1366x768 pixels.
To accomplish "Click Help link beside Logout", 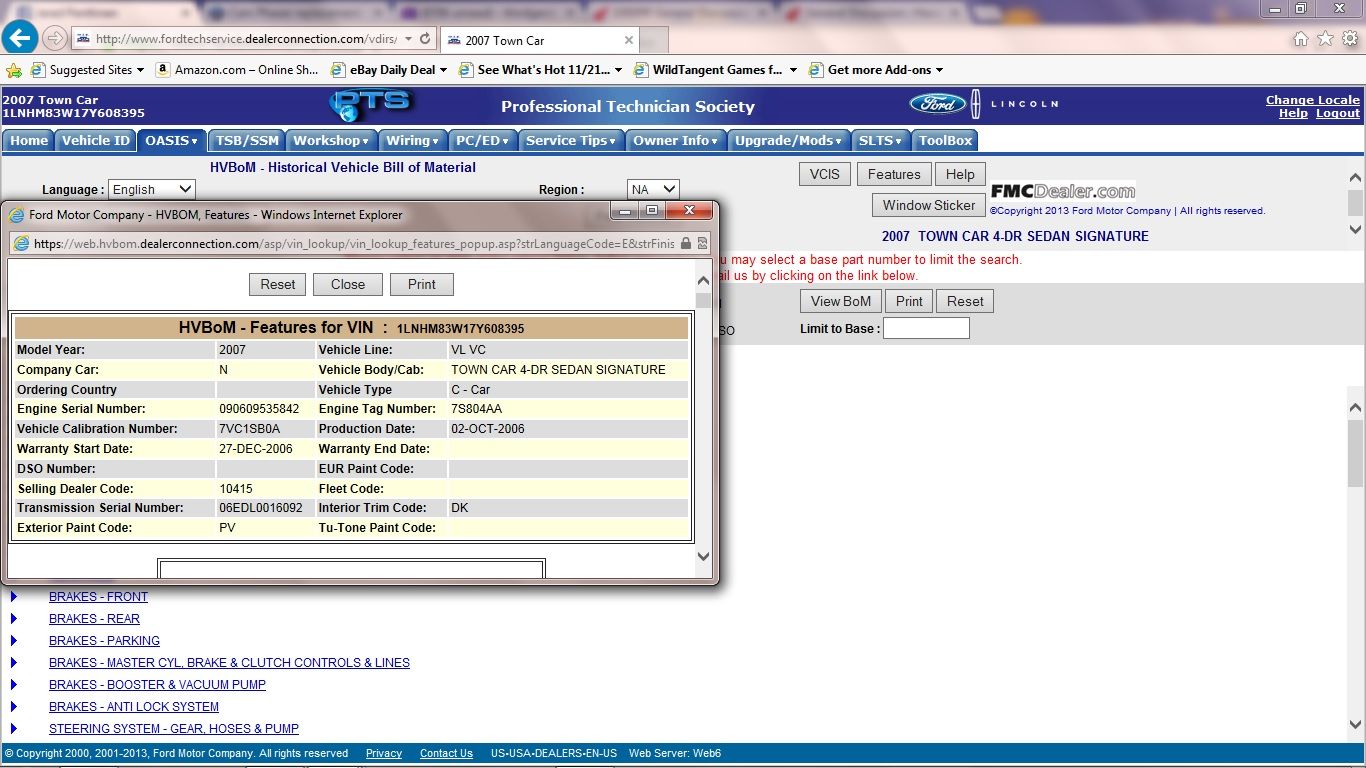I will tap(1293, 113).
